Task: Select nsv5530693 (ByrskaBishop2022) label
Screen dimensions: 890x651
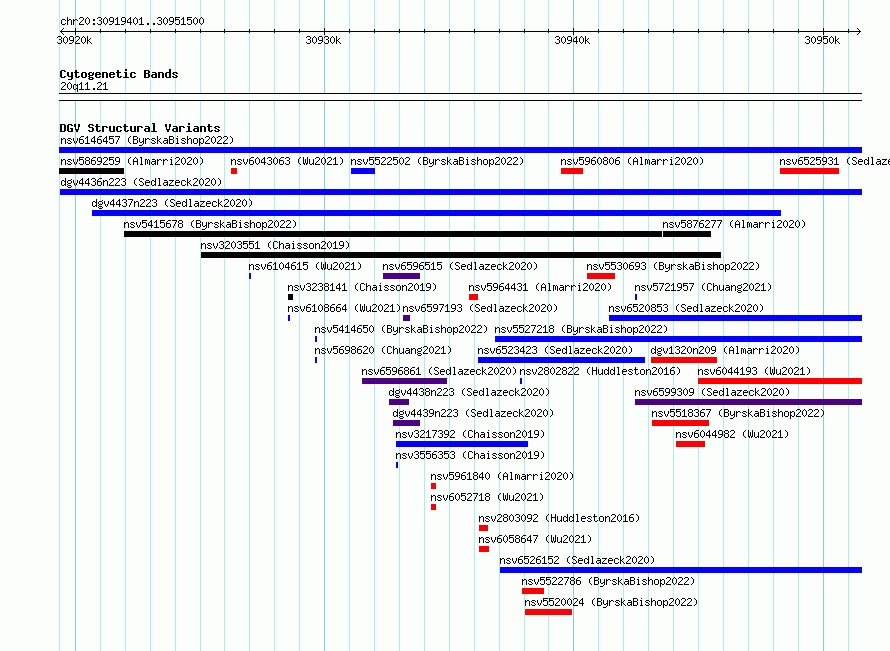Action: click(673, 266)
